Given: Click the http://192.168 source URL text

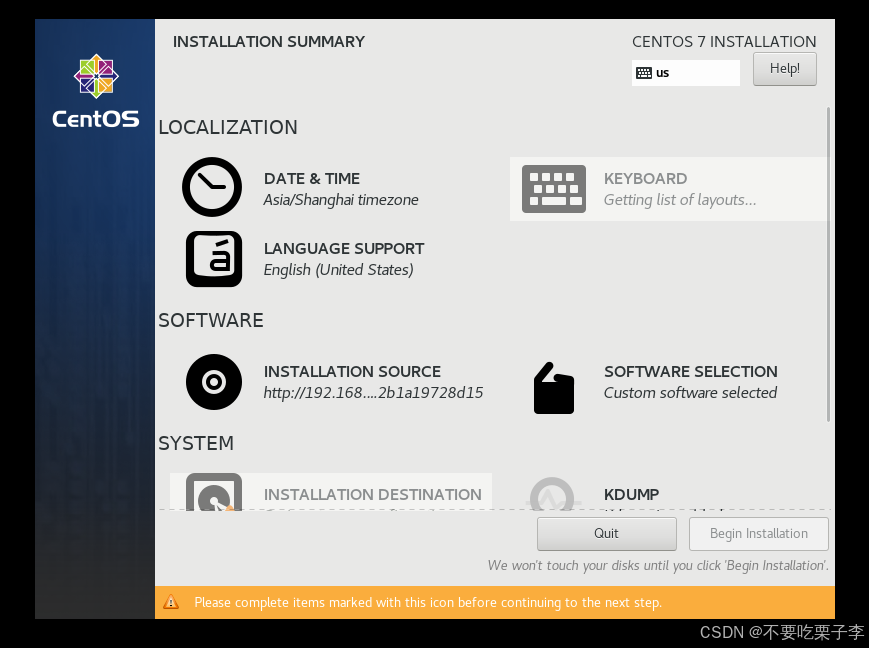Looking at the screenshot, I should (x=373, y=392).
